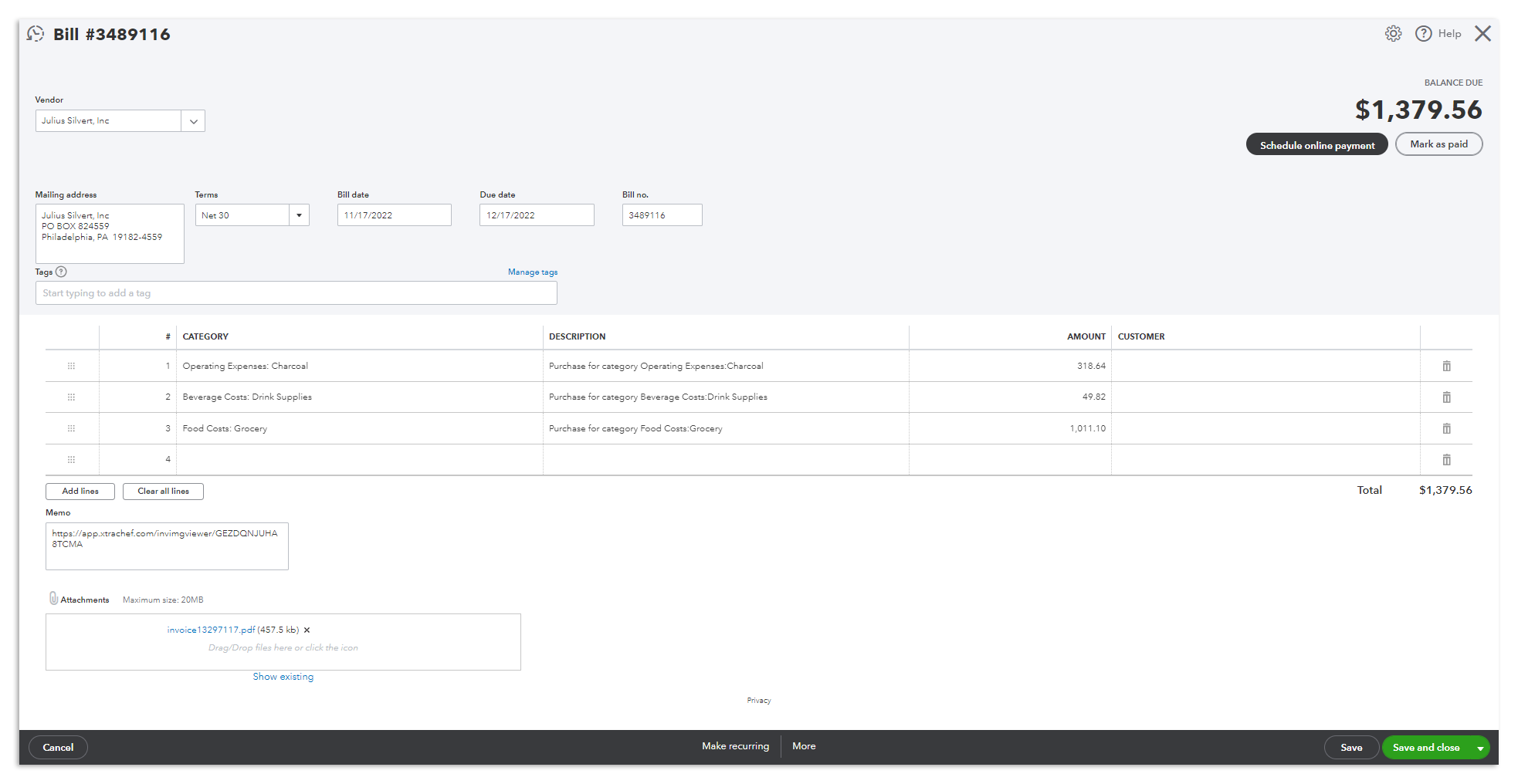Screen dimensions: 1518x784
Task: Open bill history clock icon
Action: tap(36, 34)
